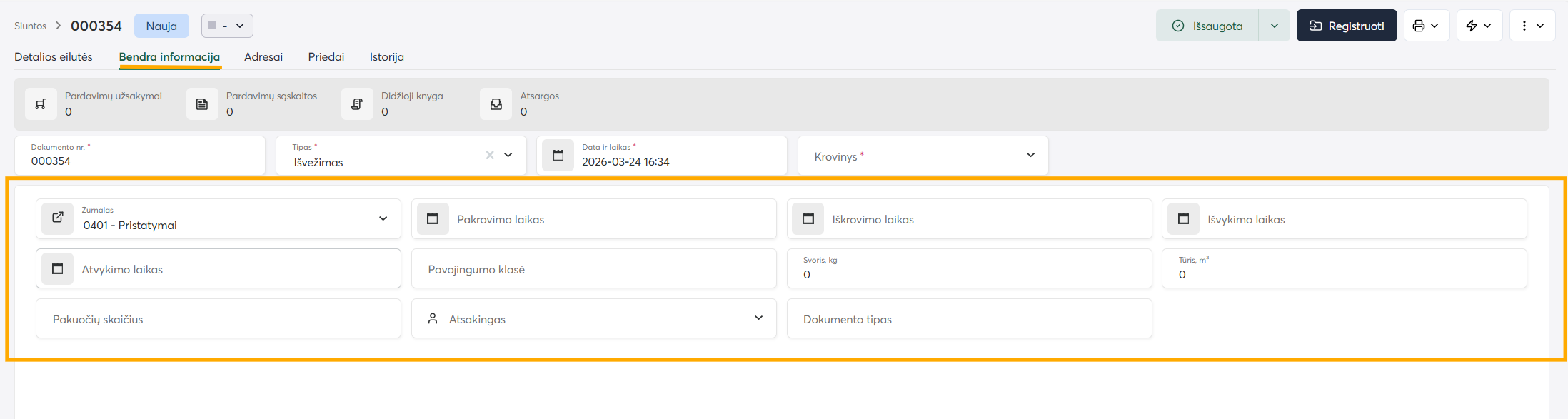Expand the Krovinys dropdown
Screen dimensions: 1568x419
pos(1030,156)
